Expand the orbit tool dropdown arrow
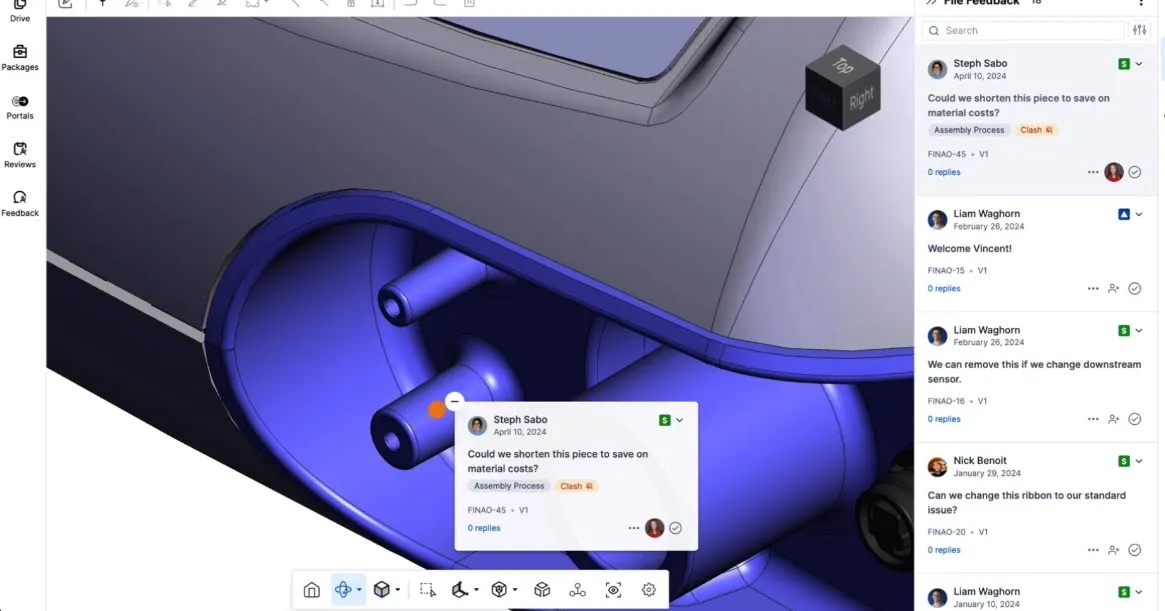The width and height of the screenshot is (1165, 611). 359,590
